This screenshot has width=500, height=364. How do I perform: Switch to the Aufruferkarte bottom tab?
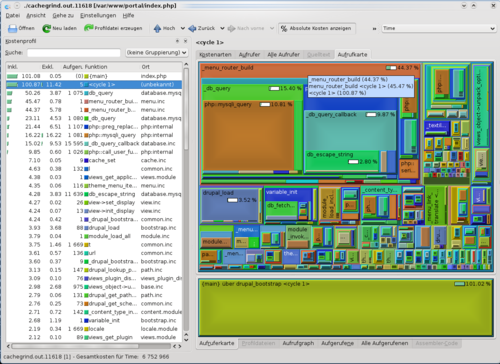tap(217, 343)
